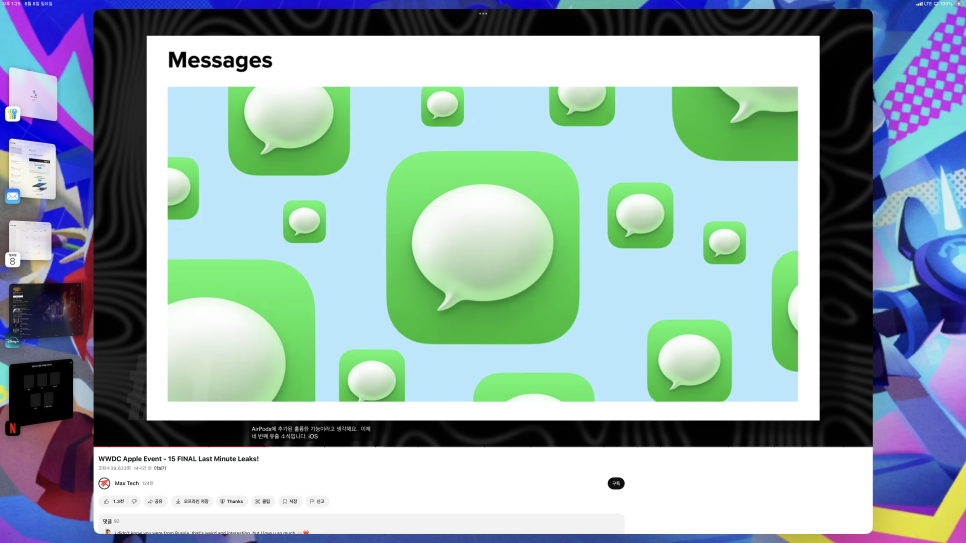Screen dimensions: 966x543
Task: Seek on the video progress bar
Action: point(483,446)
